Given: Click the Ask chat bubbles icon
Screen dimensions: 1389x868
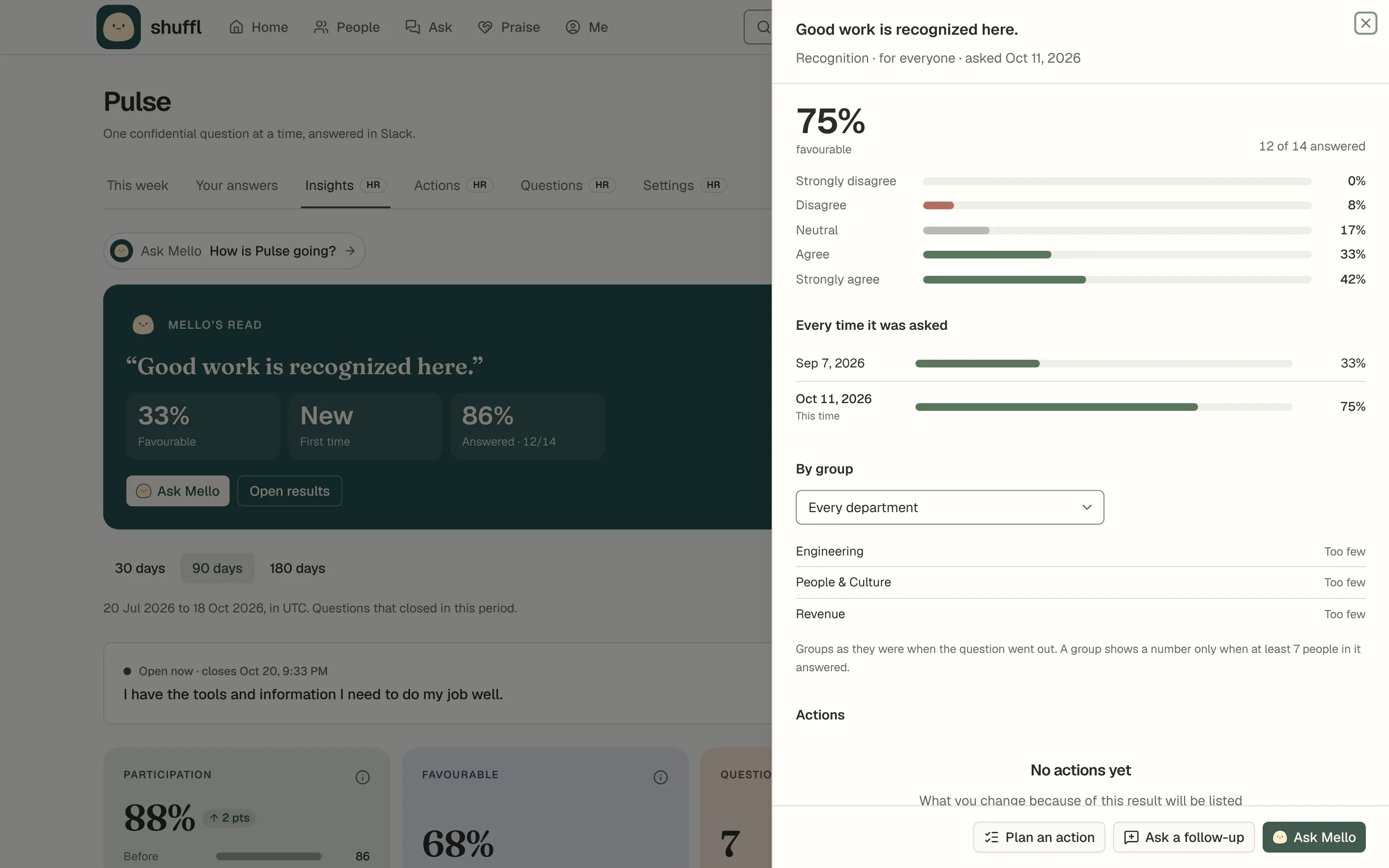Looking at the screenshot, I should 413,27.
